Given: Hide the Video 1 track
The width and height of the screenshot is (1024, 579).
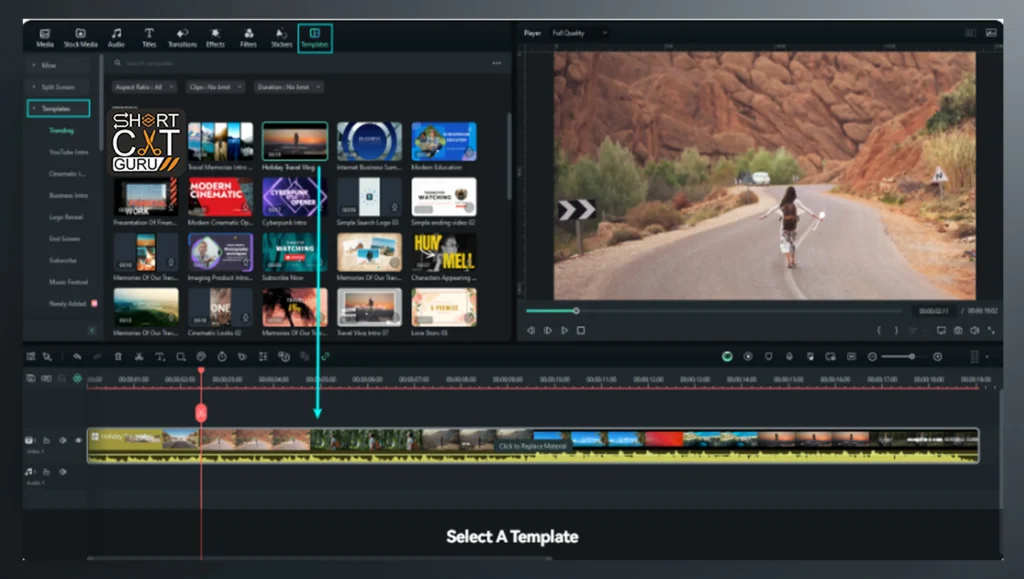Looking at the screenshot, I should point(78,441).
